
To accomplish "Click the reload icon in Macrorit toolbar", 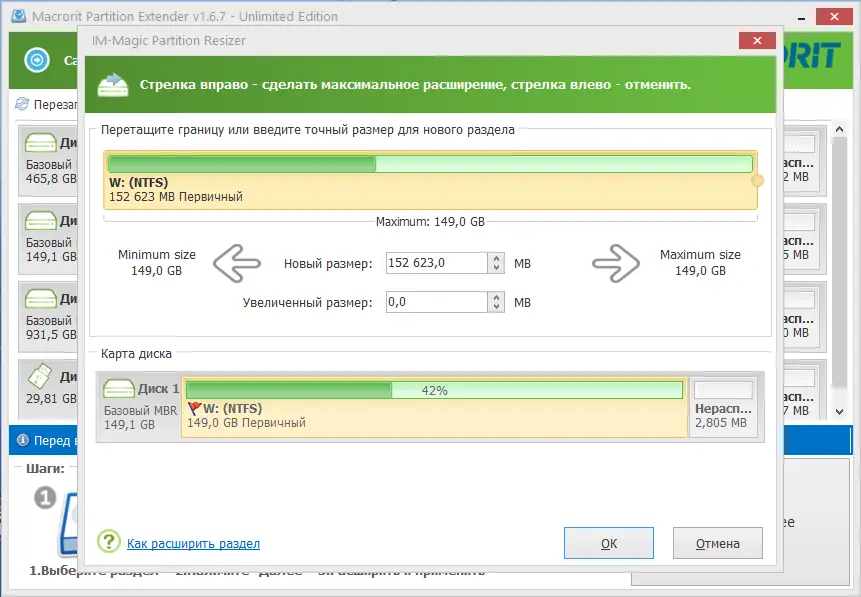I will 22,104.
